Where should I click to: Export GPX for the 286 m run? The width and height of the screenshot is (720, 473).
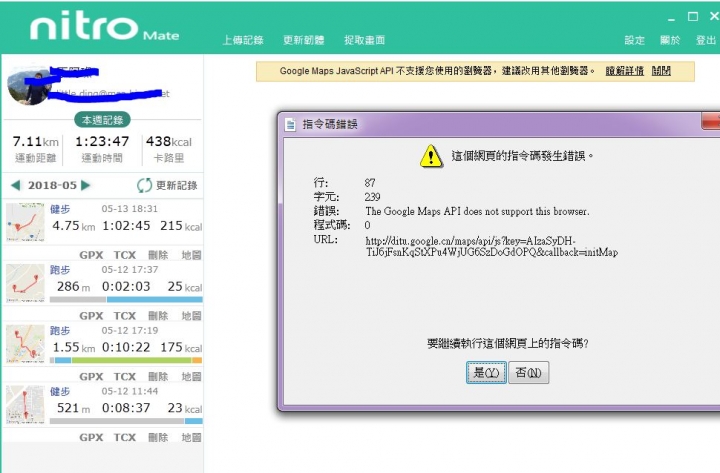click(91, 315)
